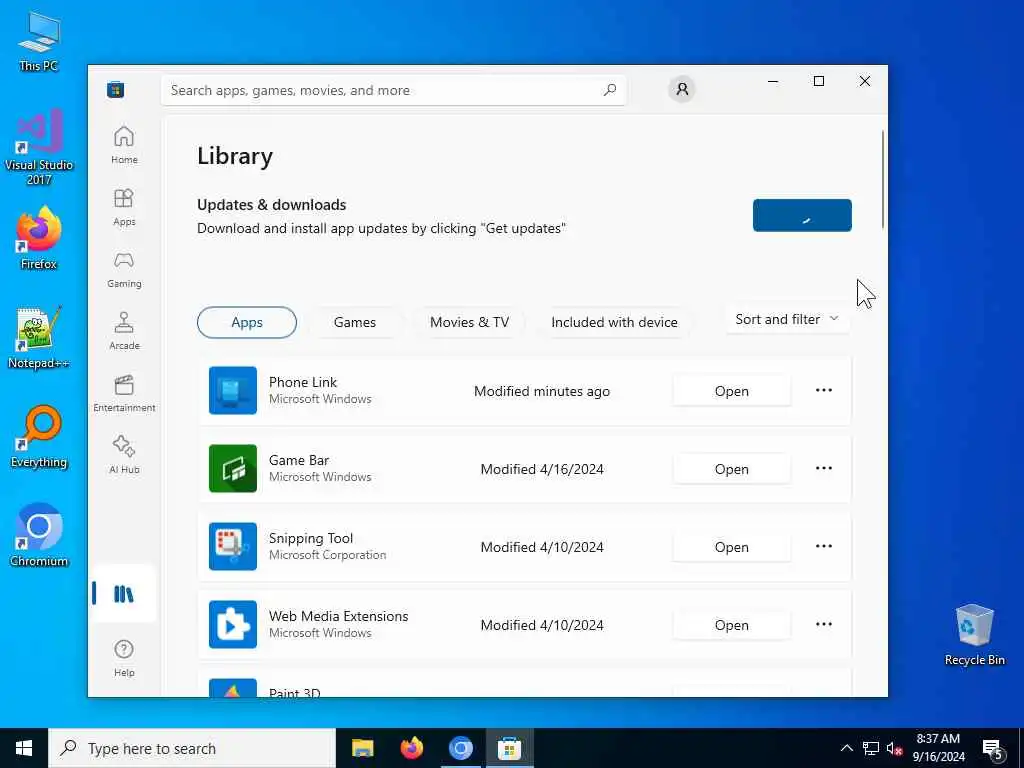Click the Phone Link app icon
This screenshot has height=768, width=1024.
232,391
